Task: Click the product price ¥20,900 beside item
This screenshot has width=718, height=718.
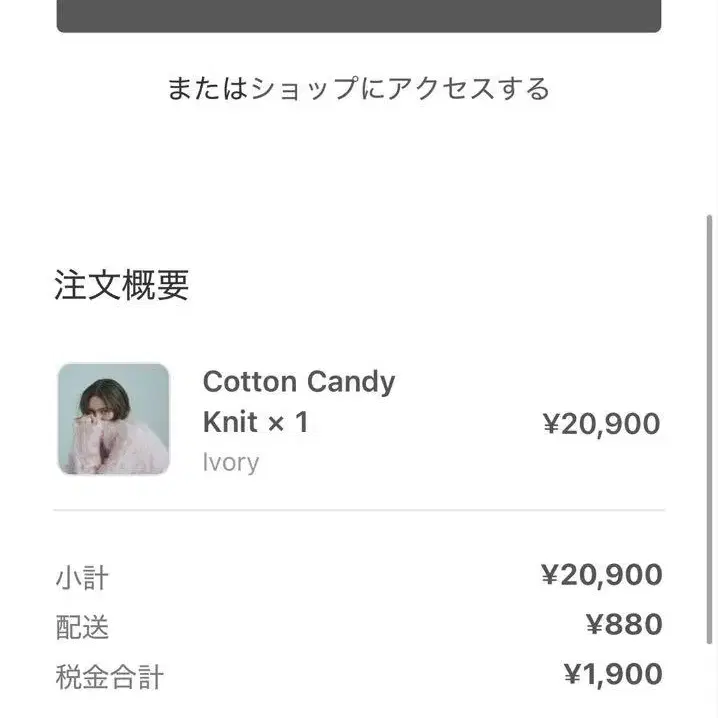Action: [600, 424]
